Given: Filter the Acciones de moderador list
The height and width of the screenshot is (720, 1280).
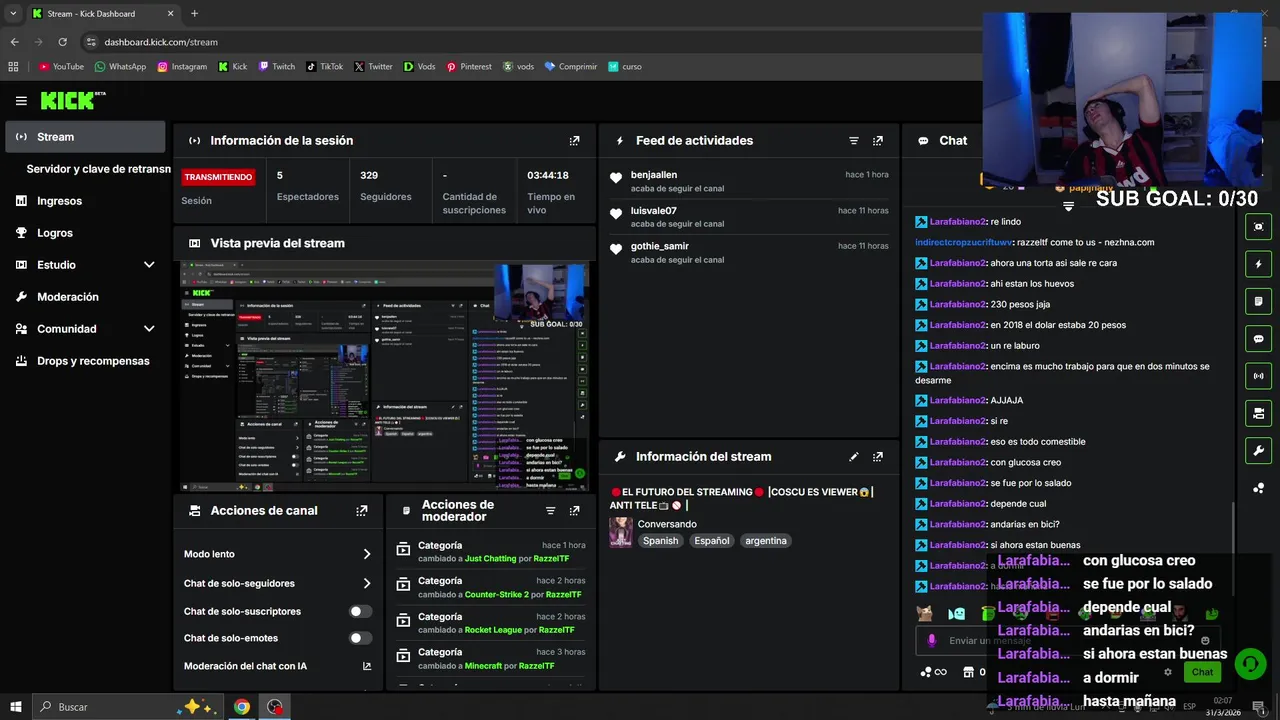Looking at the screenshot, I should click(x=550, y=511).
